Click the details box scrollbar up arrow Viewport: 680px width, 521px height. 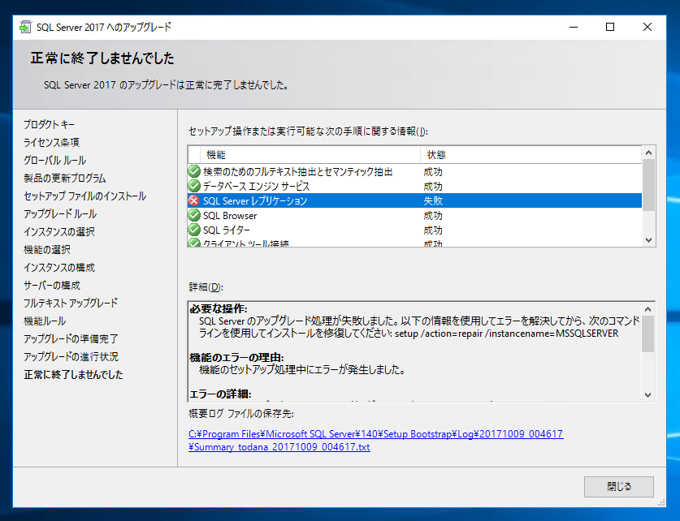click(x=648, y=309)
